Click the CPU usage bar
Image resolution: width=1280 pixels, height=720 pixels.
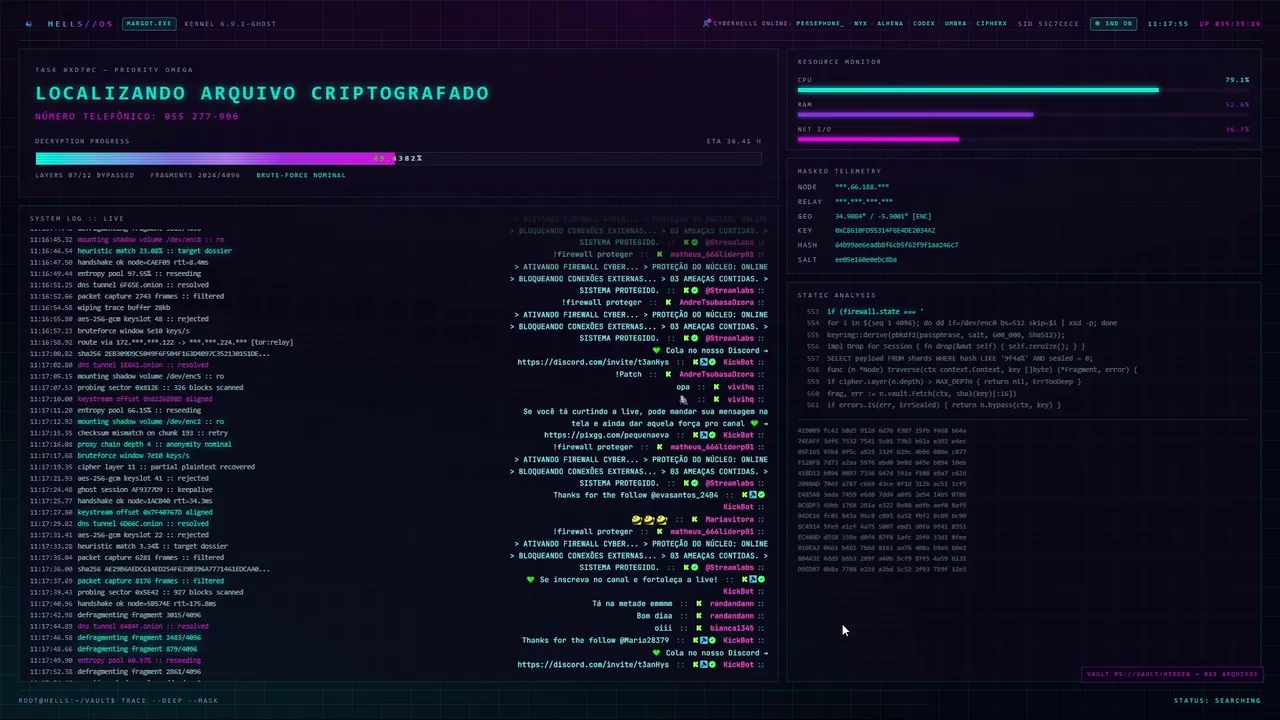1023,90
